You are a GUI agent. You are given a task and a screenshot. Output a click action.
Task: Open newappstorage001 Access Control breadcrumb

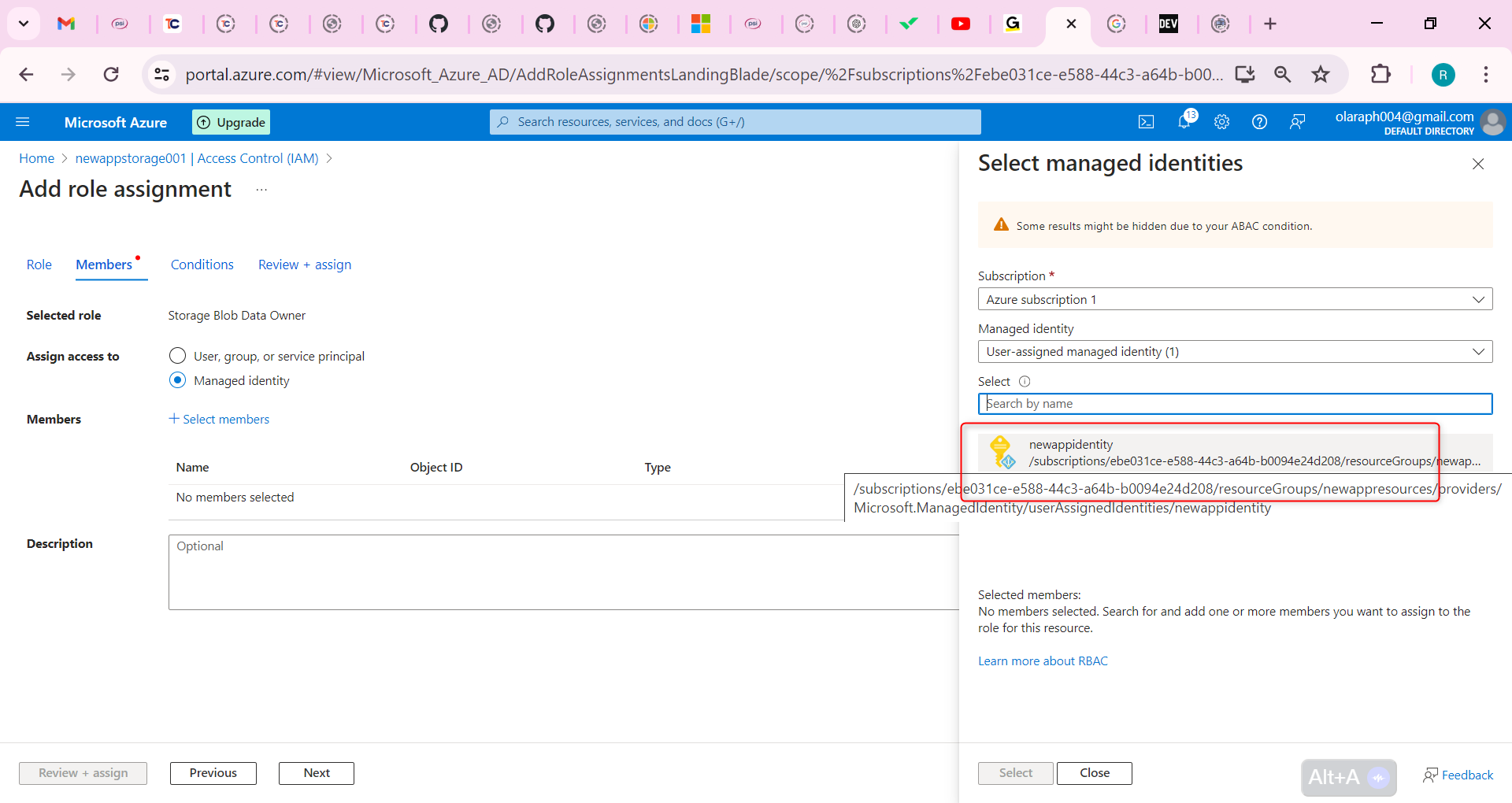pos(197,158)
